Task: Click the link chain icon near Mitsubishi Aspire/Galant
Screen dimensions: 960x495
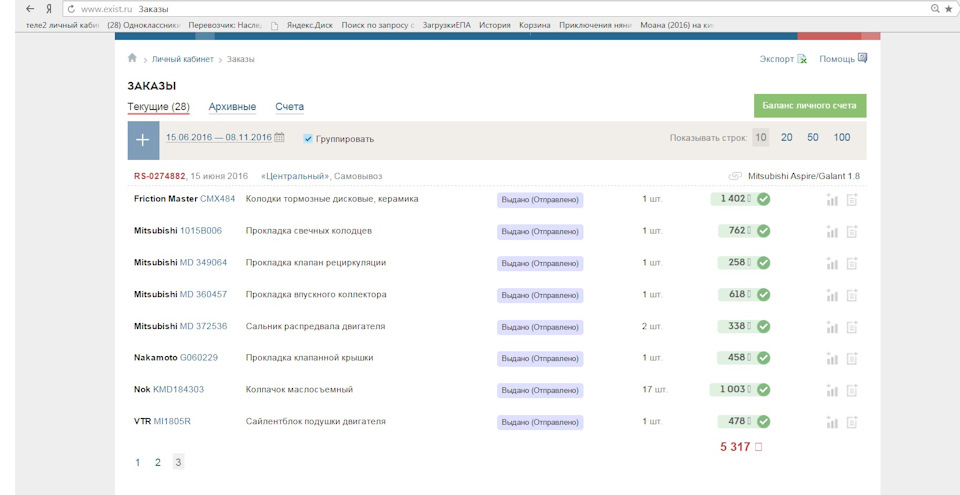Action: [736, 176]
